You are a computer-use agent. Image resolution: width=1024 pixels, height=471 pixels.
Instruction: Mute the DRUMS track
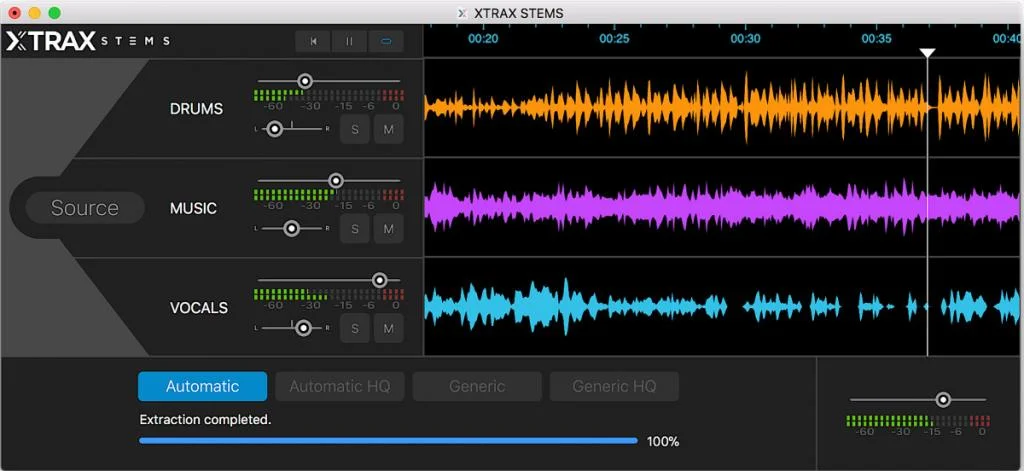pos(389,129)
